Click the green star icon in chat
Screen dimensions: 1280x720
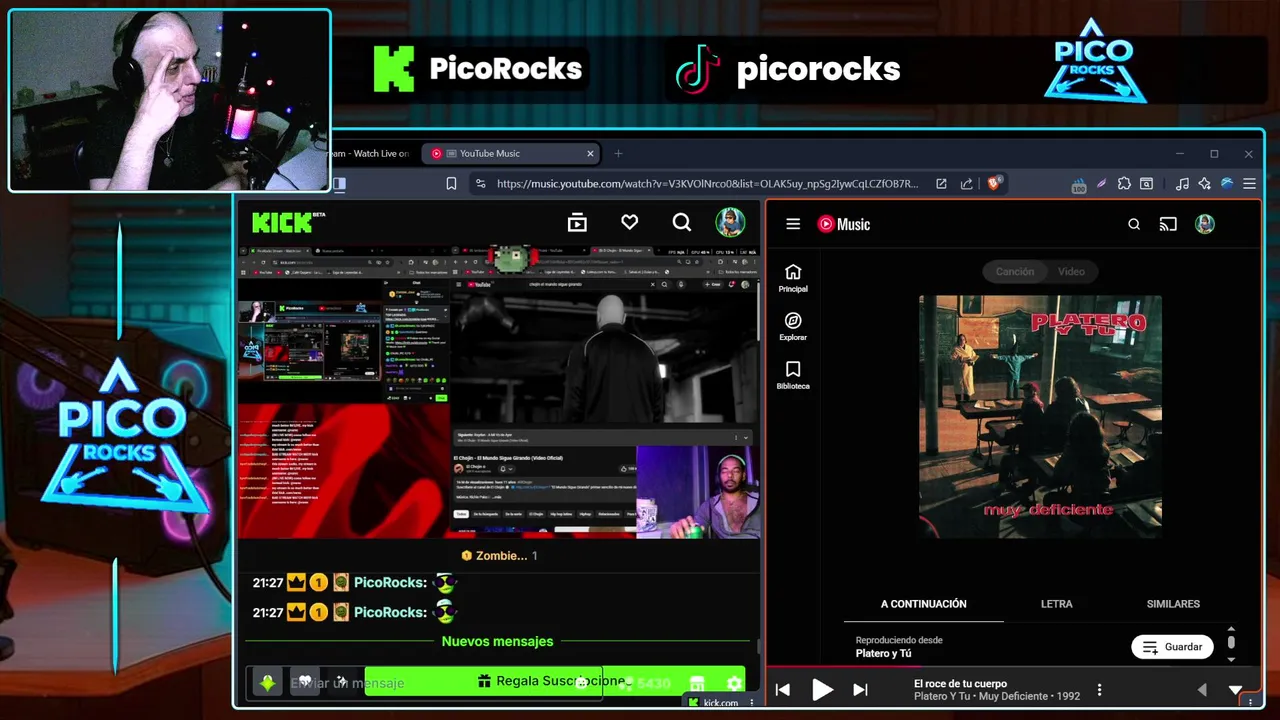pyautogui.click(x=267, y=683)
